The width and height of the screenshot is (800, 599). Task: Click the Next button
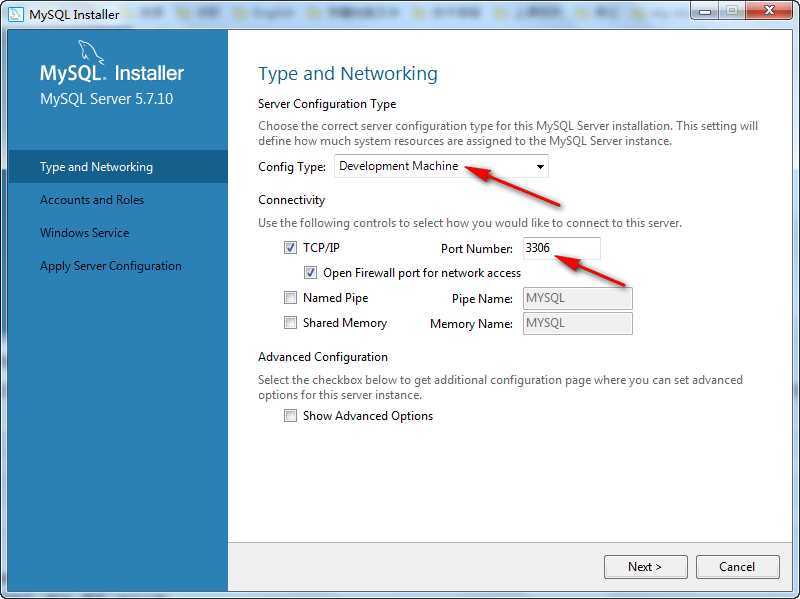(x=645, y=567)
